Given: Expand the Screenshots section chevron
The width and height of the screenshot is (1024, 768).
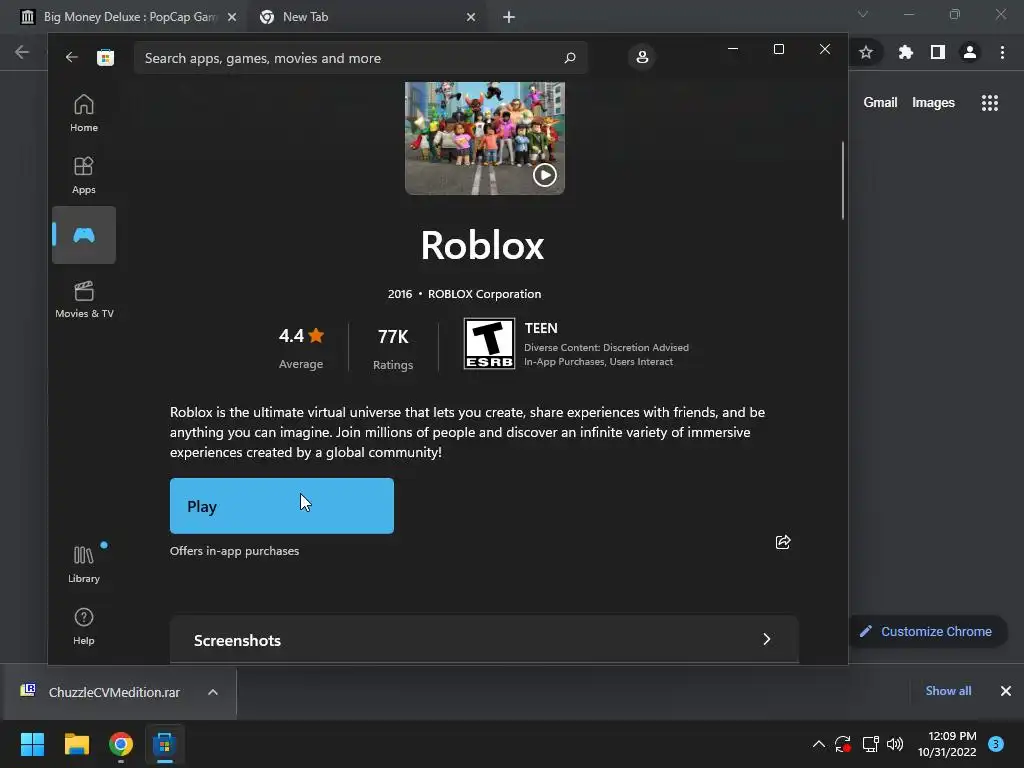Looking at the screenshot, I should pos(767,639).
